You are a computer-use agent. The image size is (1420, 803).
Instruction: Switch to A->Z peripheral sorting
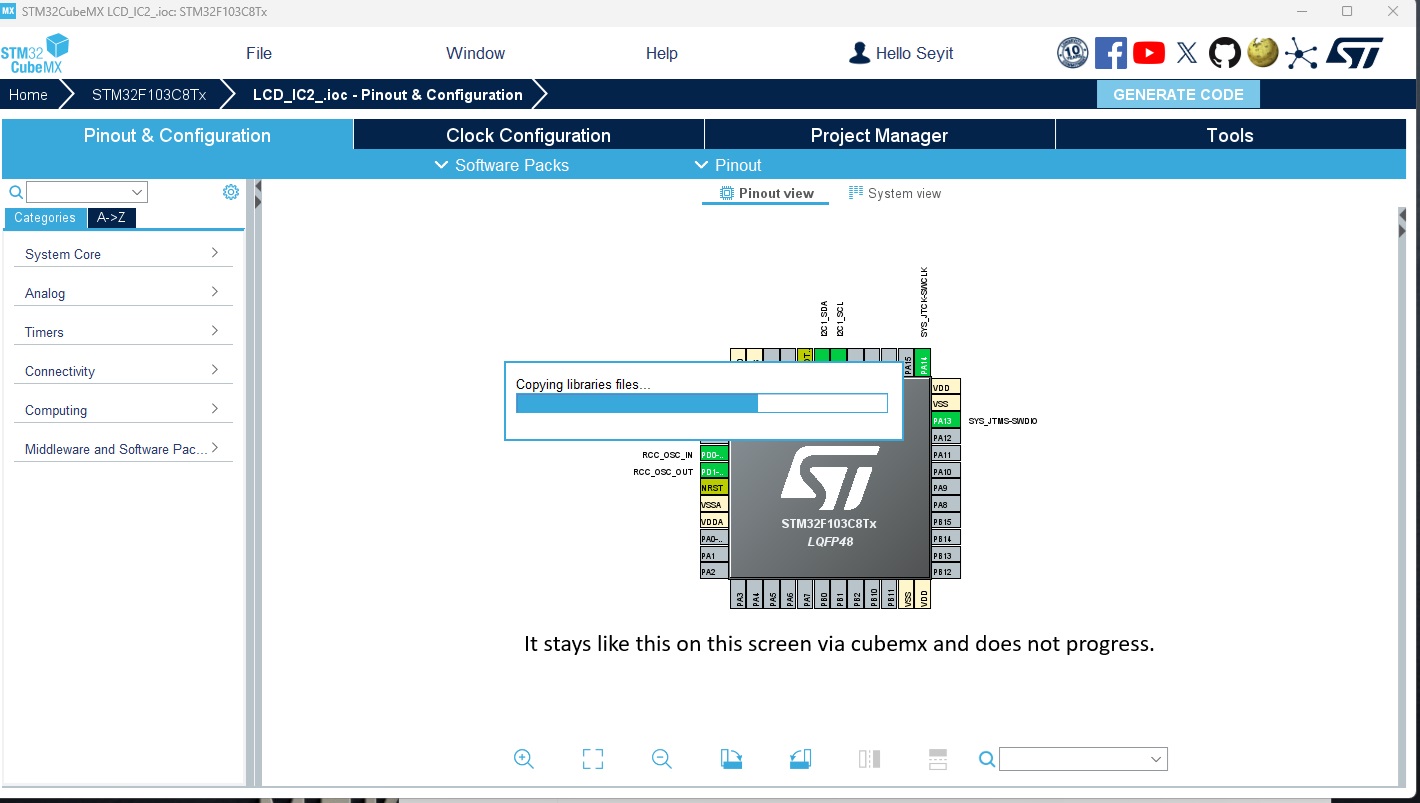tap(111, 217)
